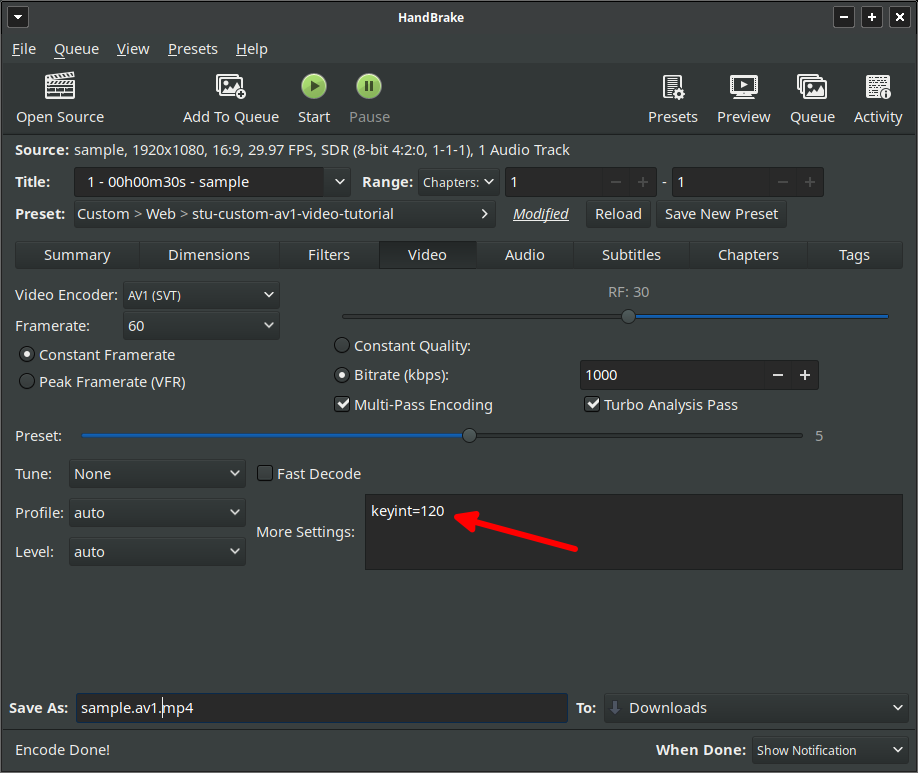918x773 pixels.
Task: Open the Video Encoder dropdown
Action: (201, 294)
